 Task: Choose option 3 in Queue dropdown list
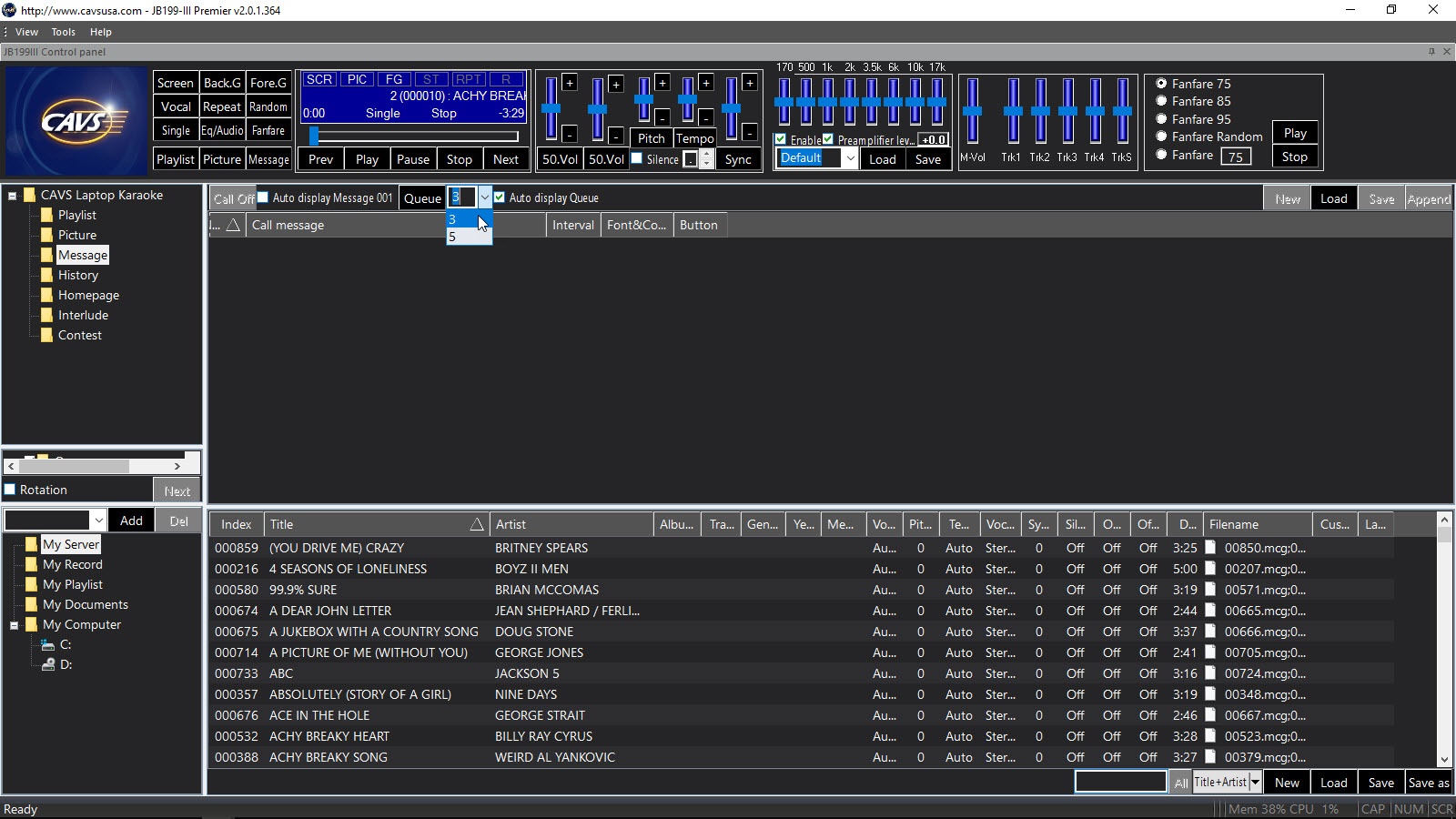(x=469, y=219)
